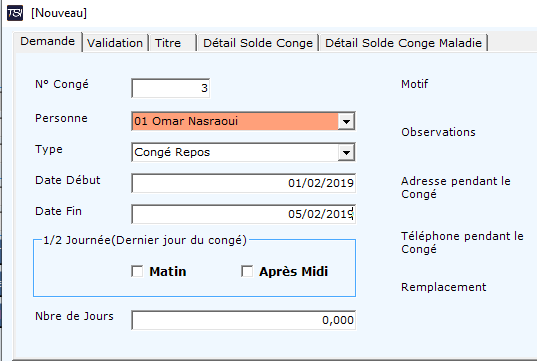Open the Type dropdown arrow
Image resolution: width=537 pixels, height=361 pixels.
tap(346, 152)
